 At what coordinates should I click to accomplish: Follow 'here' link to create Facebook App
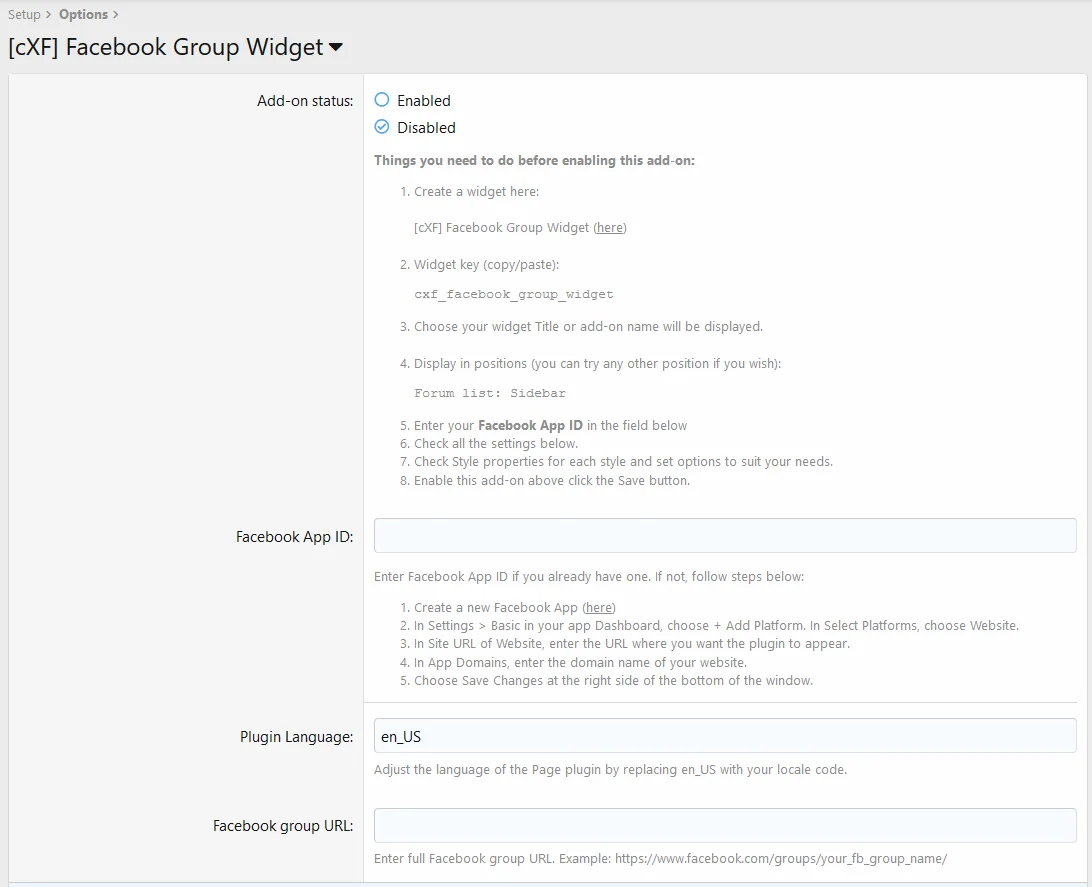[599, 608]
